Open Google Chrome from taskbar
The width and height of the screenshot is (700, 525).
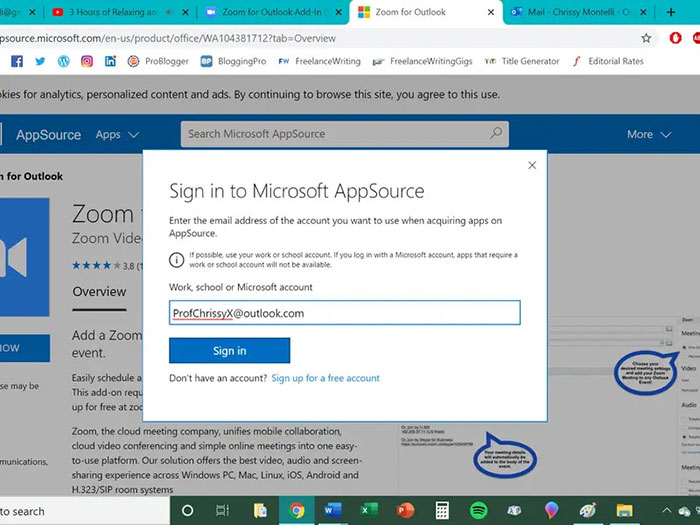pyautogui.click(x=297, y=510)
